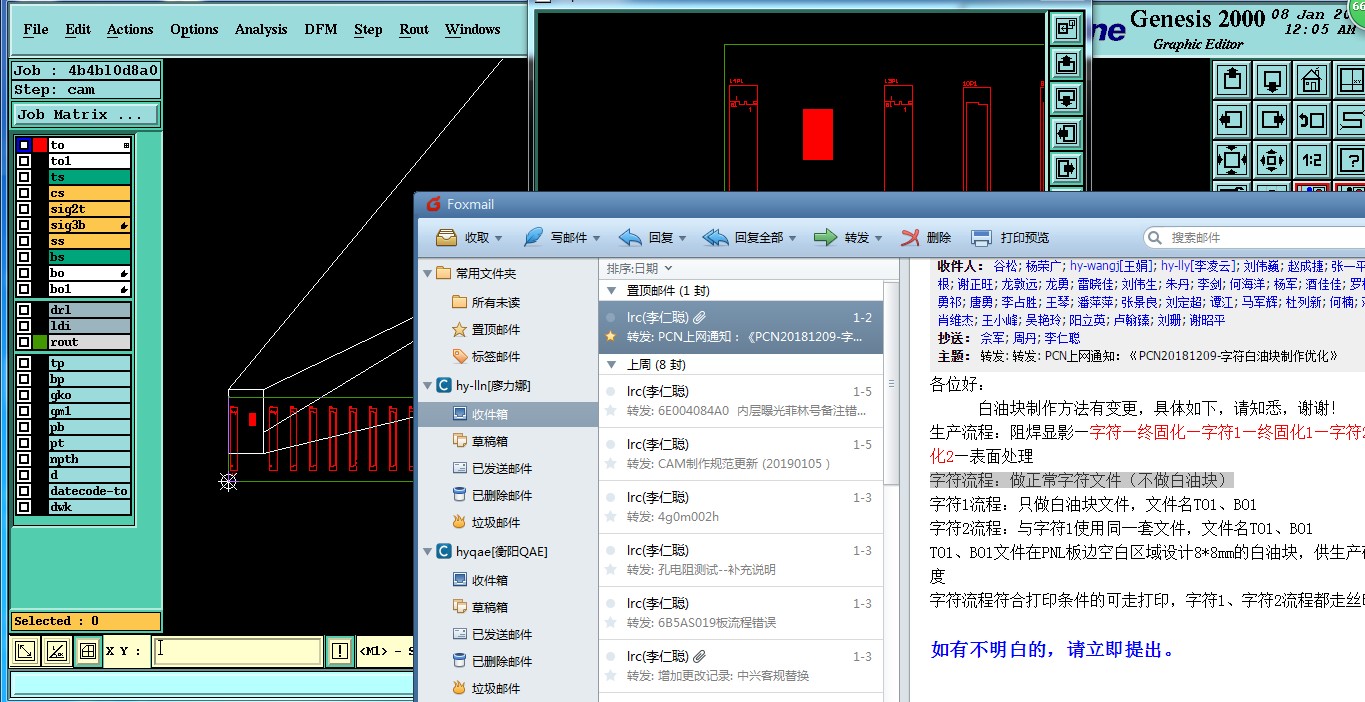This screenshot has height=702, width=1365.
Task: Click Foxmail 写邮件 compose icon
Action: click(534, 238)
